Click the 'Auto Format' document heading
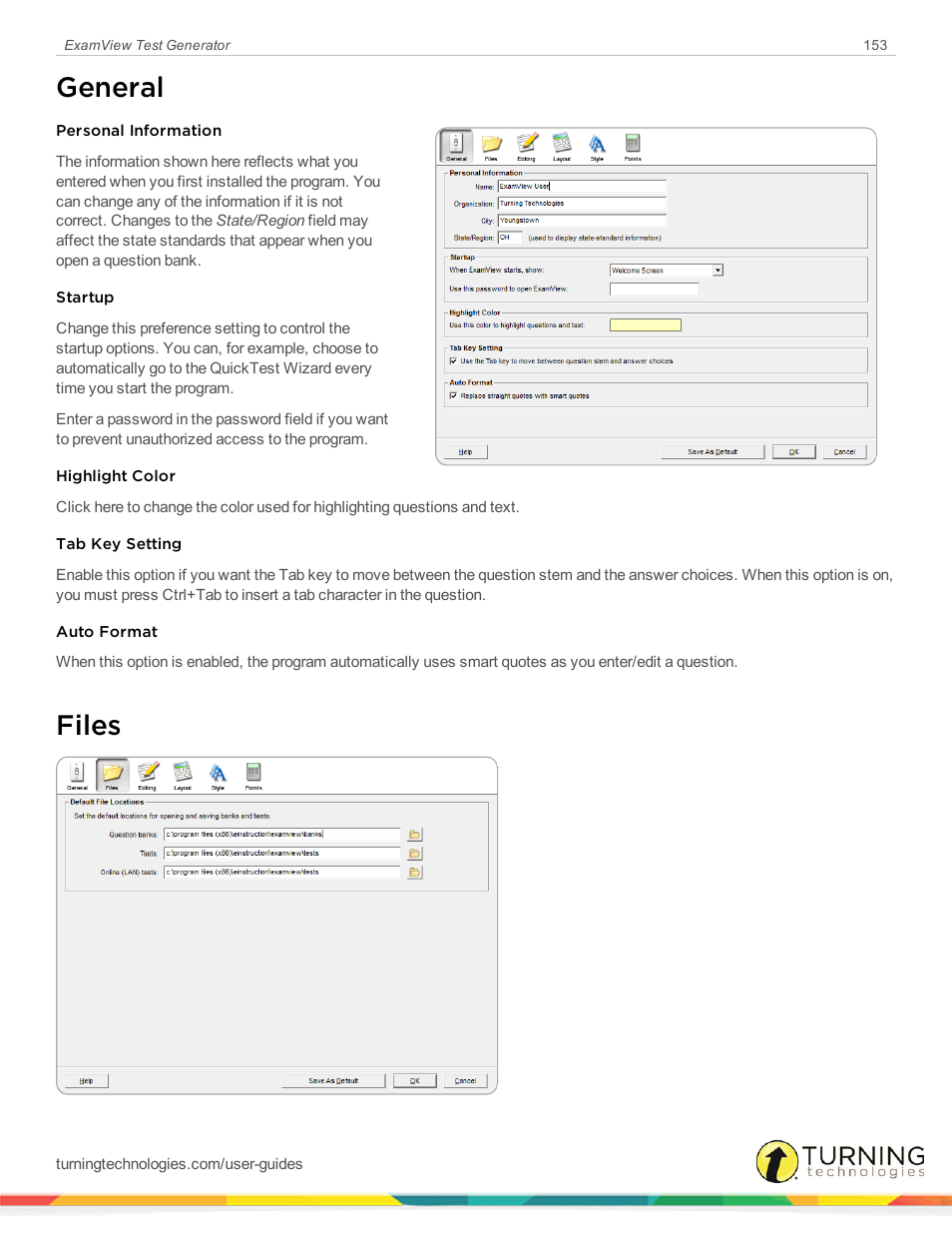This screenshot has height=1233, width=952. pos(107,632)
